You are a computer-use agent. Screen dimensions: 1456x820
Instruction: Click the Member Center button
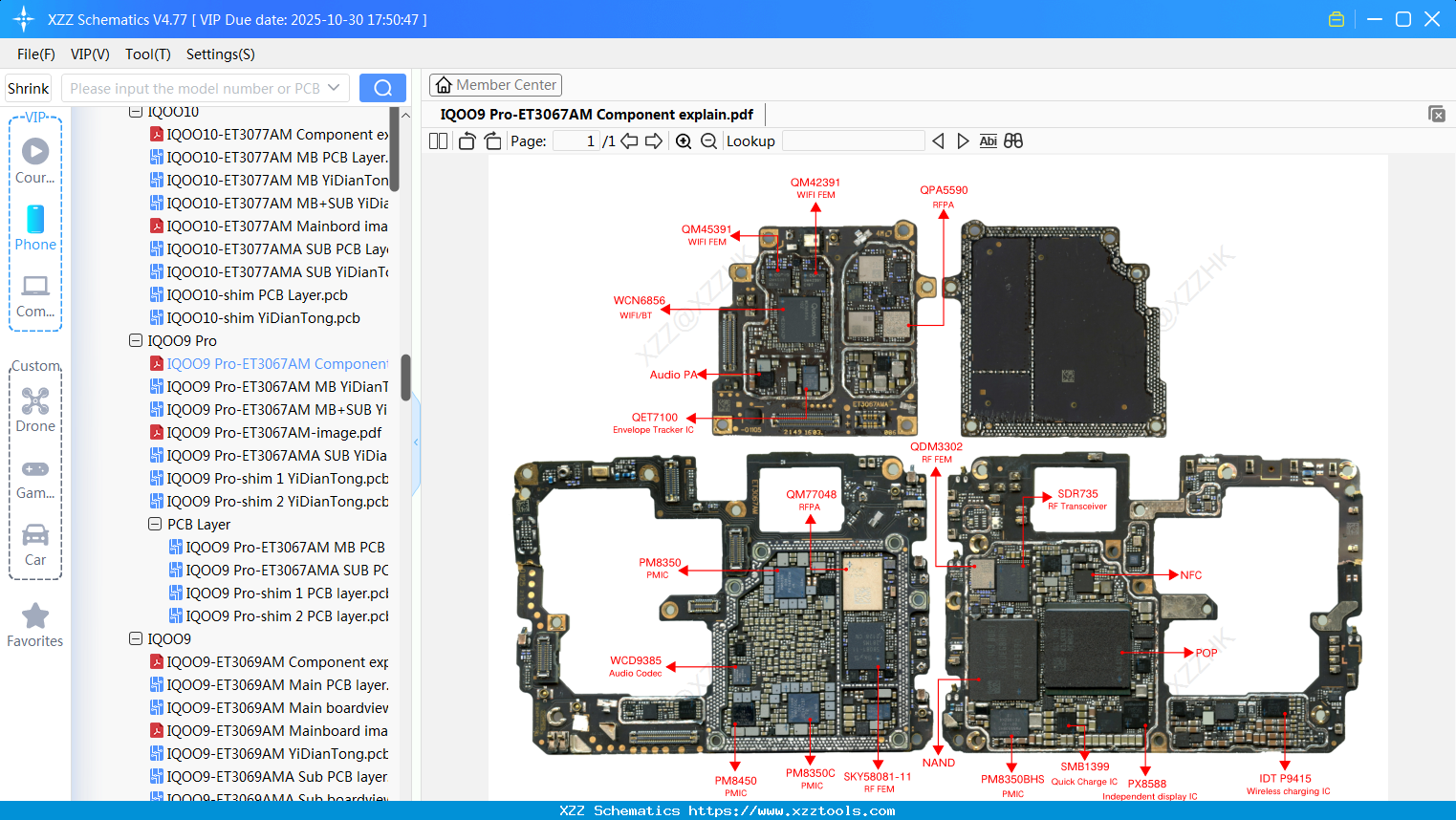click(x=495, y=84)
